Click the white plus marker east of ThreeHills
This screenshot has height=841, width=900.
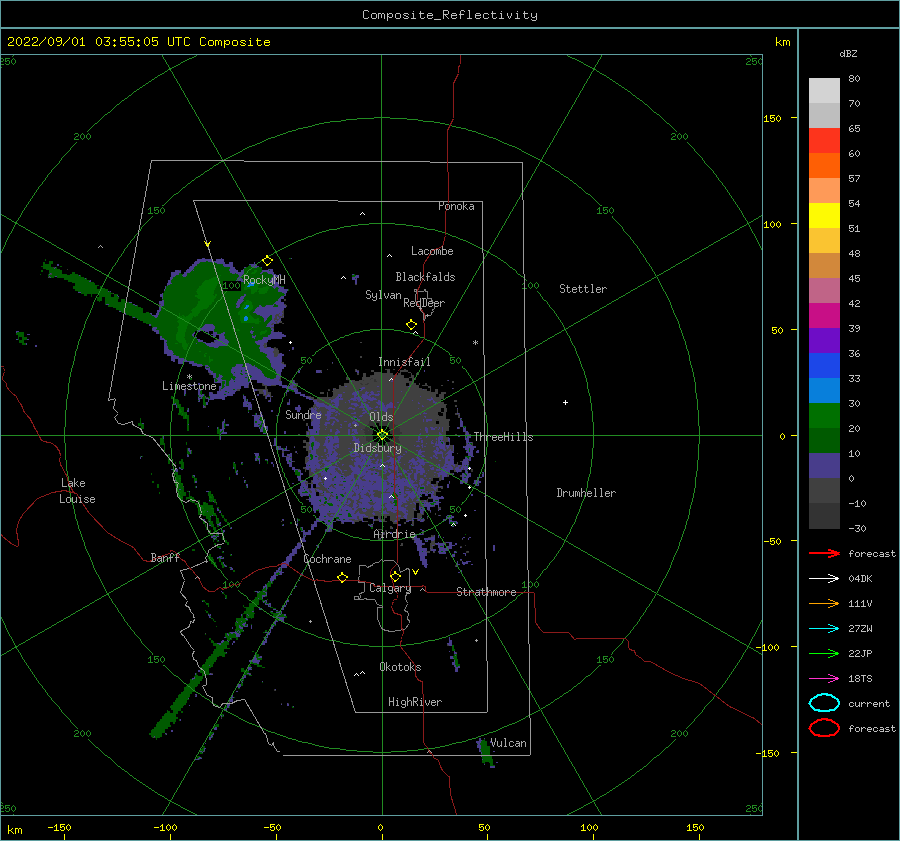click(x=565, y=402)
